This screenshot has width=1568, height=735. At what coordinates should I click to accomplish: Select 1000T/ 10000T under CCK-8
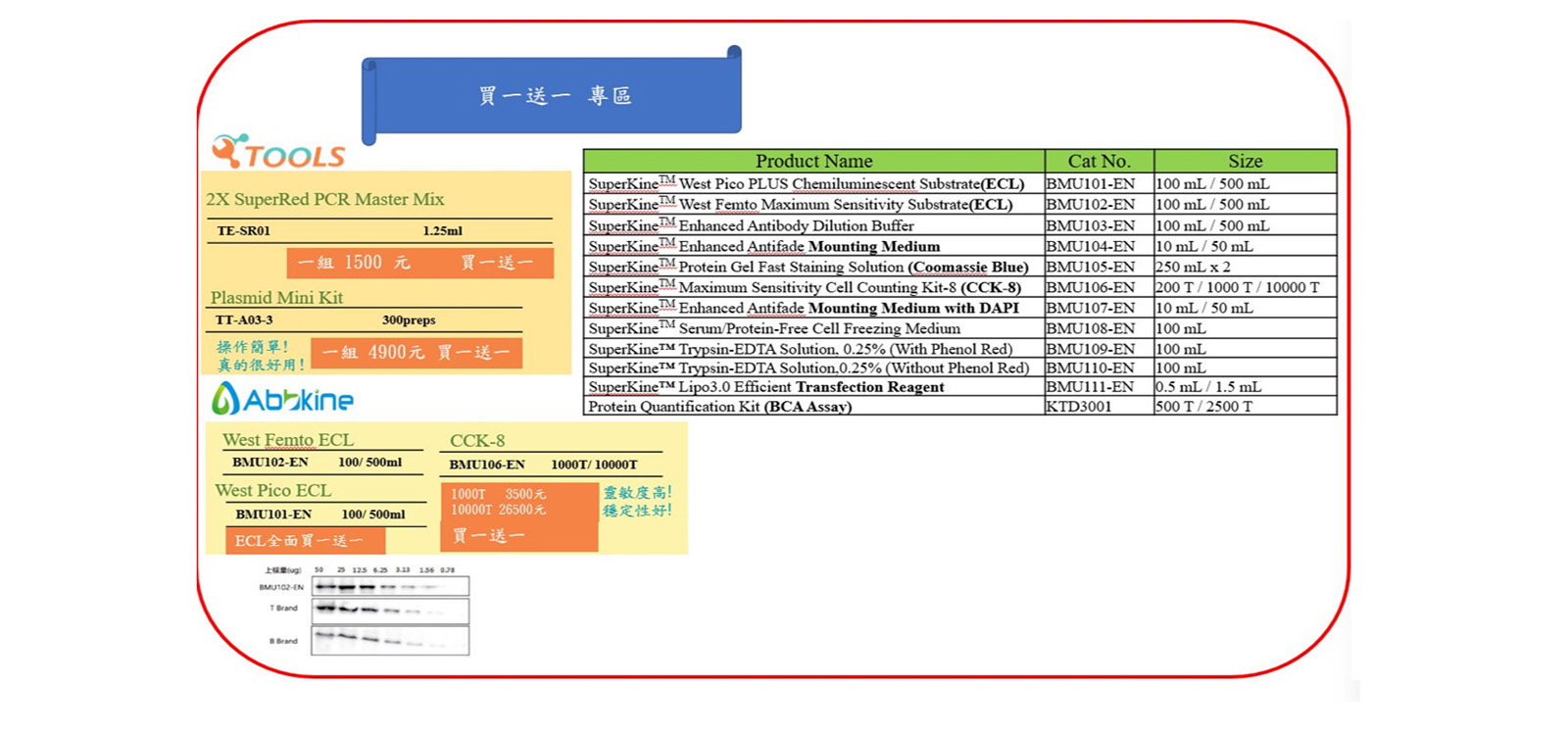594,465
